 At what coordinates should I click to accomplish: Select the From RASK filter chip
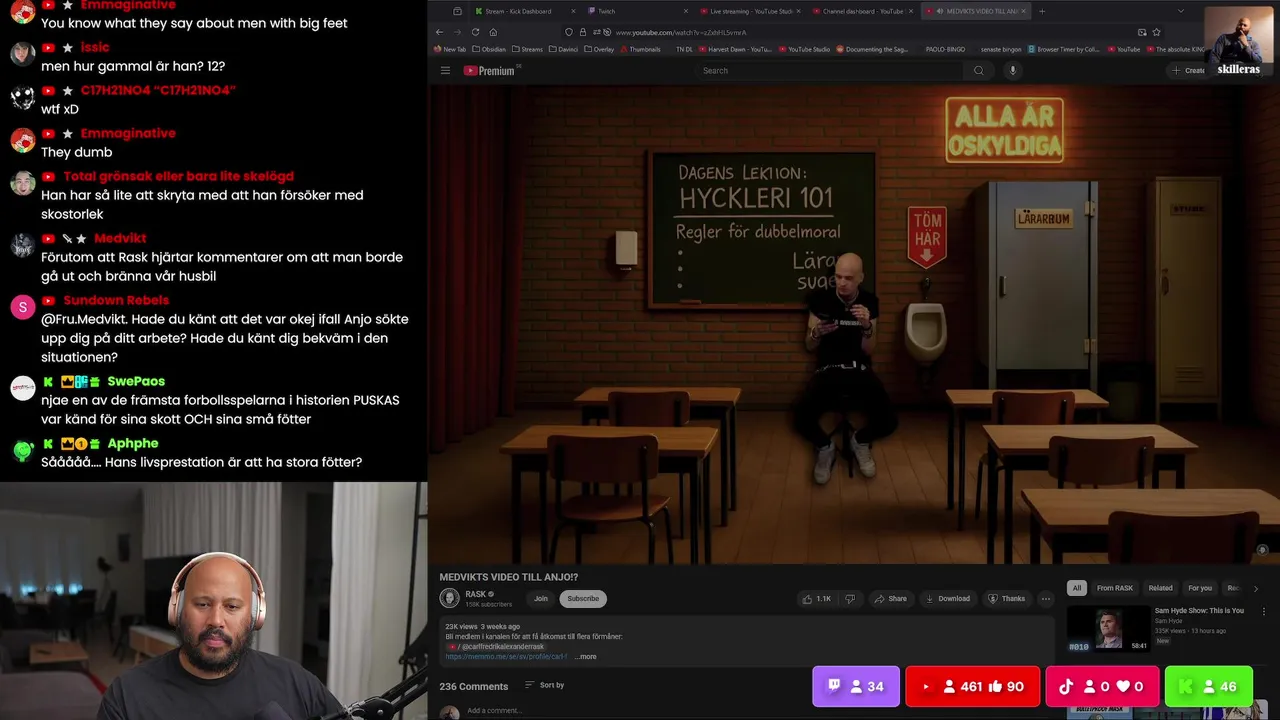[1115, 588]
